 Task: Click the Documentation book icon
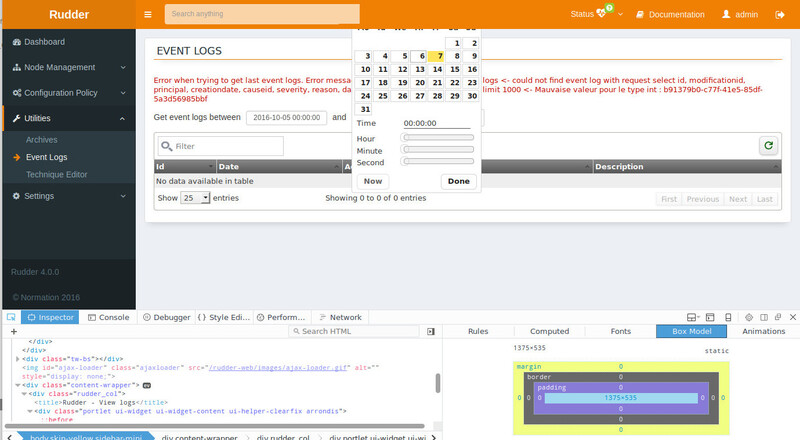[640, 14]
